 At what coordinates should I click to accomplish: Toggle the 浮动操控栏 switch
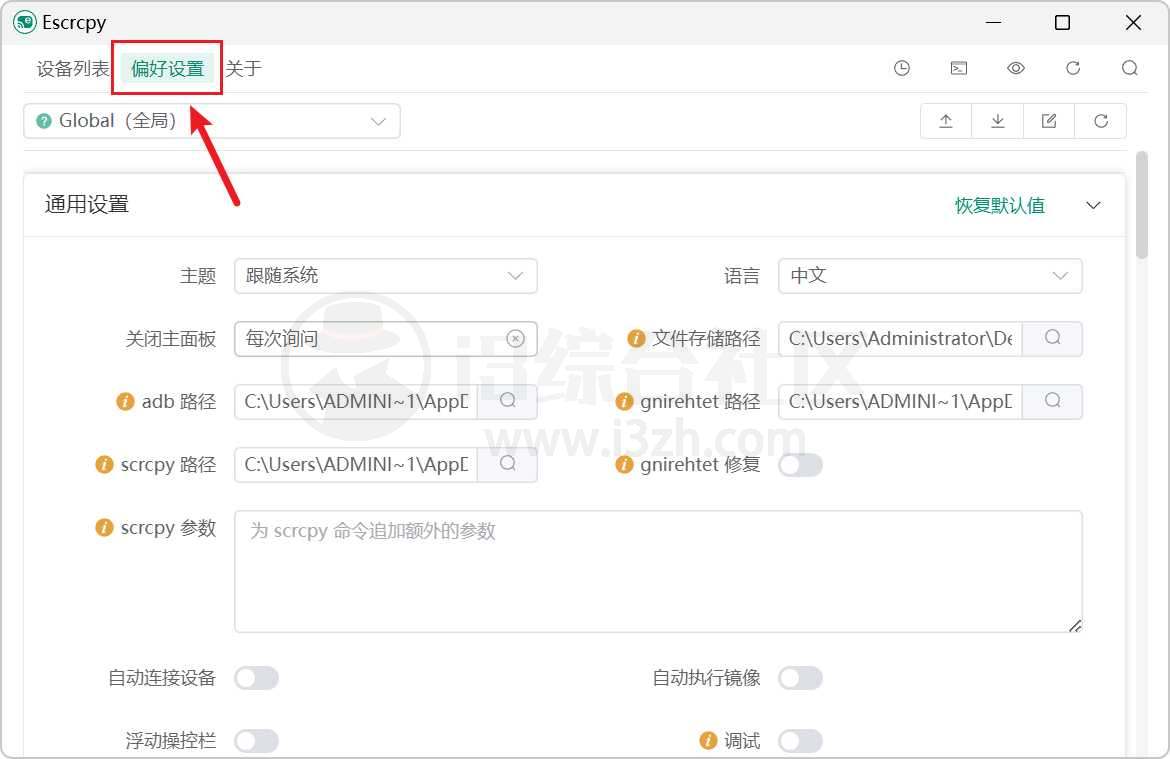pos(256,741)
